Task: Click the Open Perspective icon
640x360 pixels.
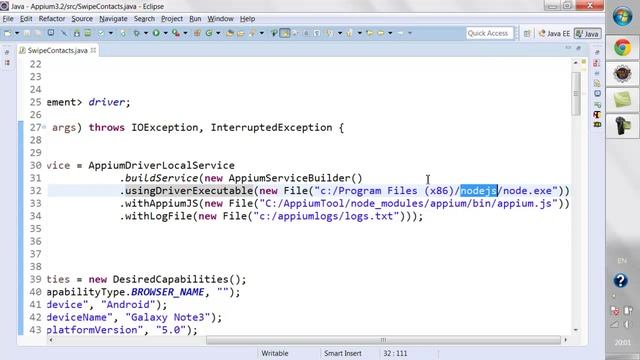Action: tap(527, 33)
